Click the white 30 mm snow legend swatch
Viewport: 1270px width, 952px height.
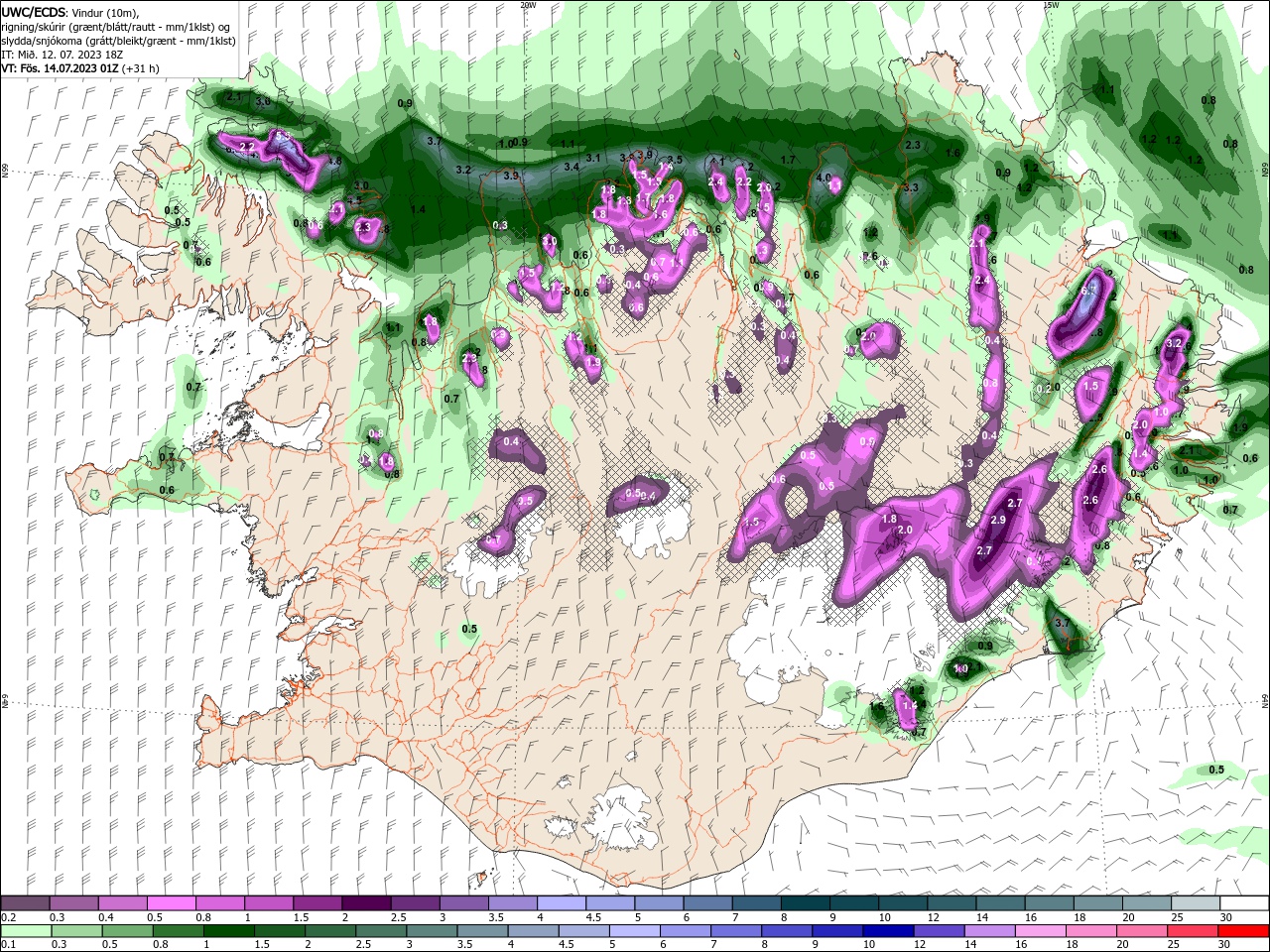coord(1244,903)
